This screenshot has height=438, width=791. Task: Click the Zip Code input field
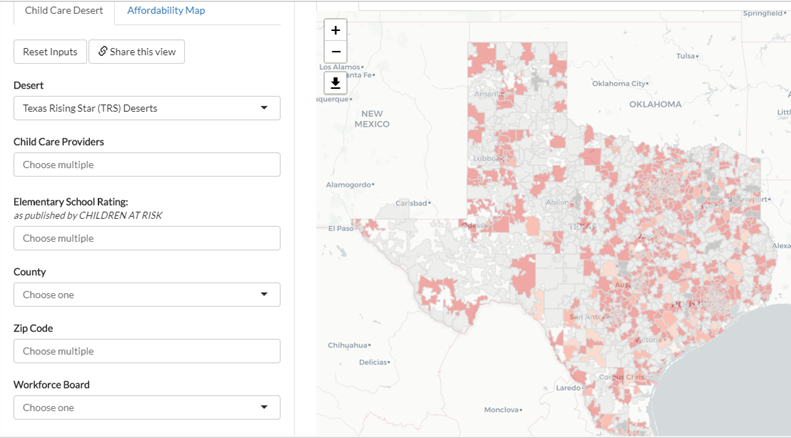point(146,352)
